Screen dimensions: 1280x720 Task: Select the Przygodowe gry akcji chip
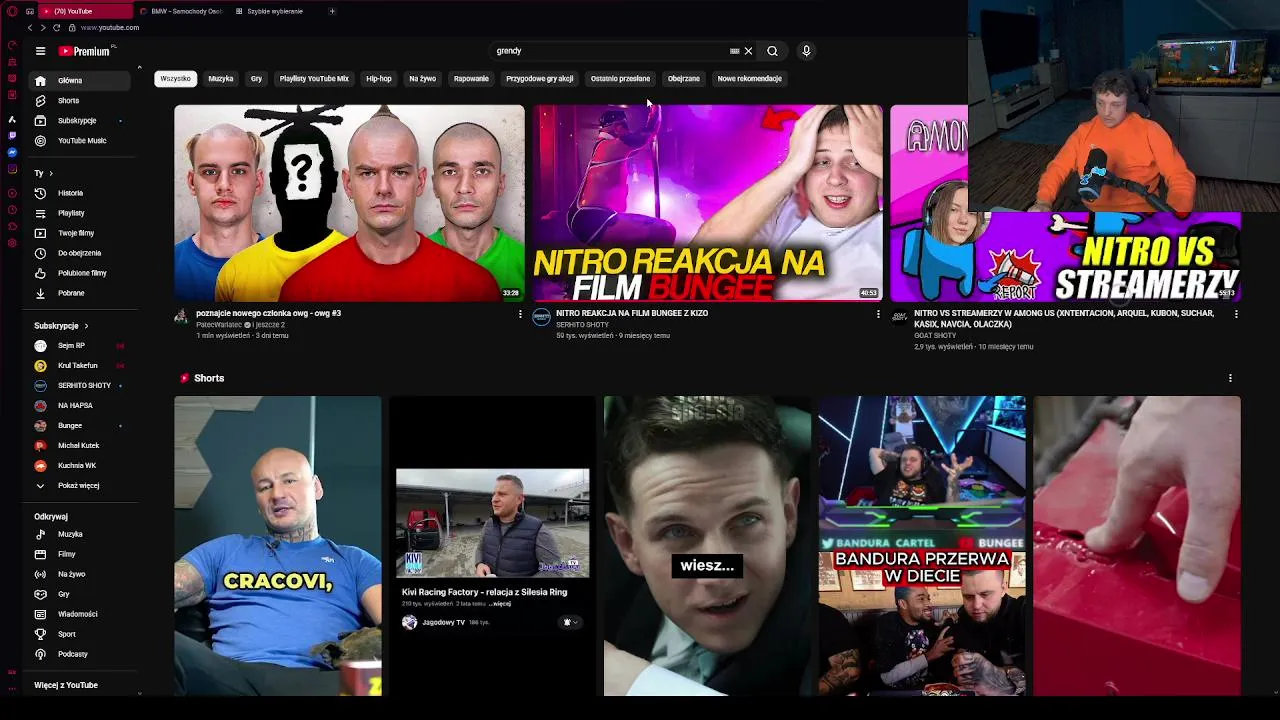(540, 78)
